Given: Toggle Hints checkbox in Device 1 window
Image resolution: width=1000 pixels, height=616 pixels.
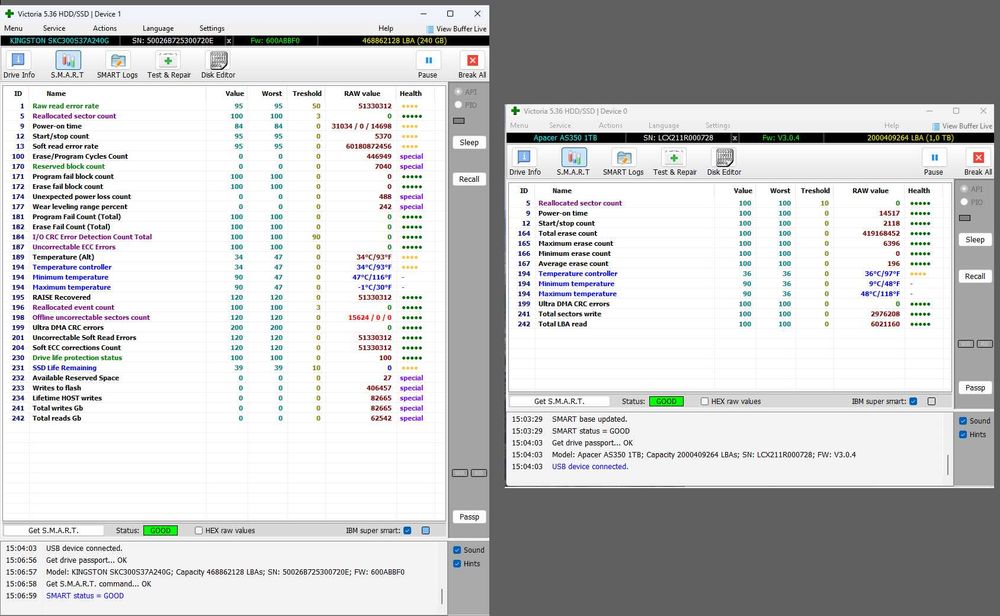Looking at the screenshot, I should pyautogui.click(x=457, y=564).
